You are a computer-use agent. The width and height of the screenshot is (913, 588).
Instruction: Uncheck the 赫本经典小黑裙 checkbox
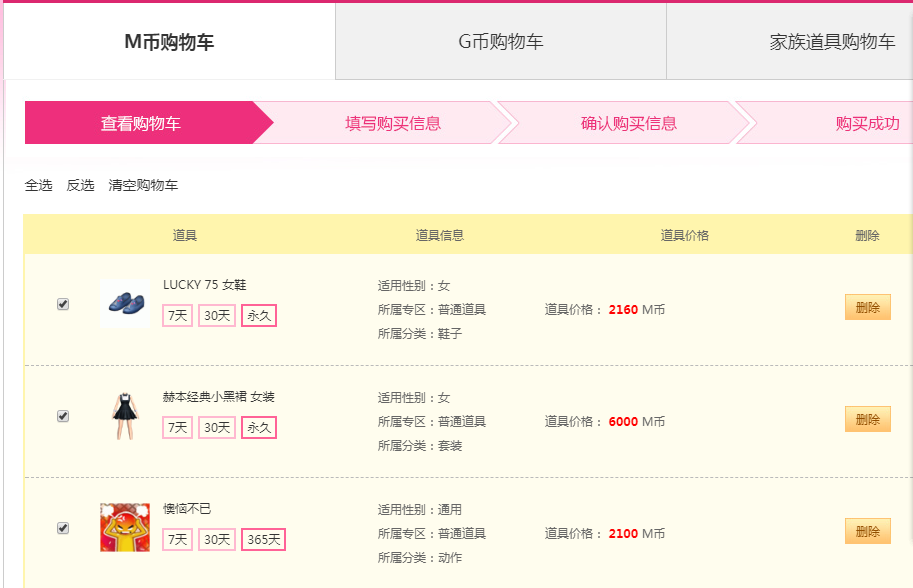click(x=63, y=416)
